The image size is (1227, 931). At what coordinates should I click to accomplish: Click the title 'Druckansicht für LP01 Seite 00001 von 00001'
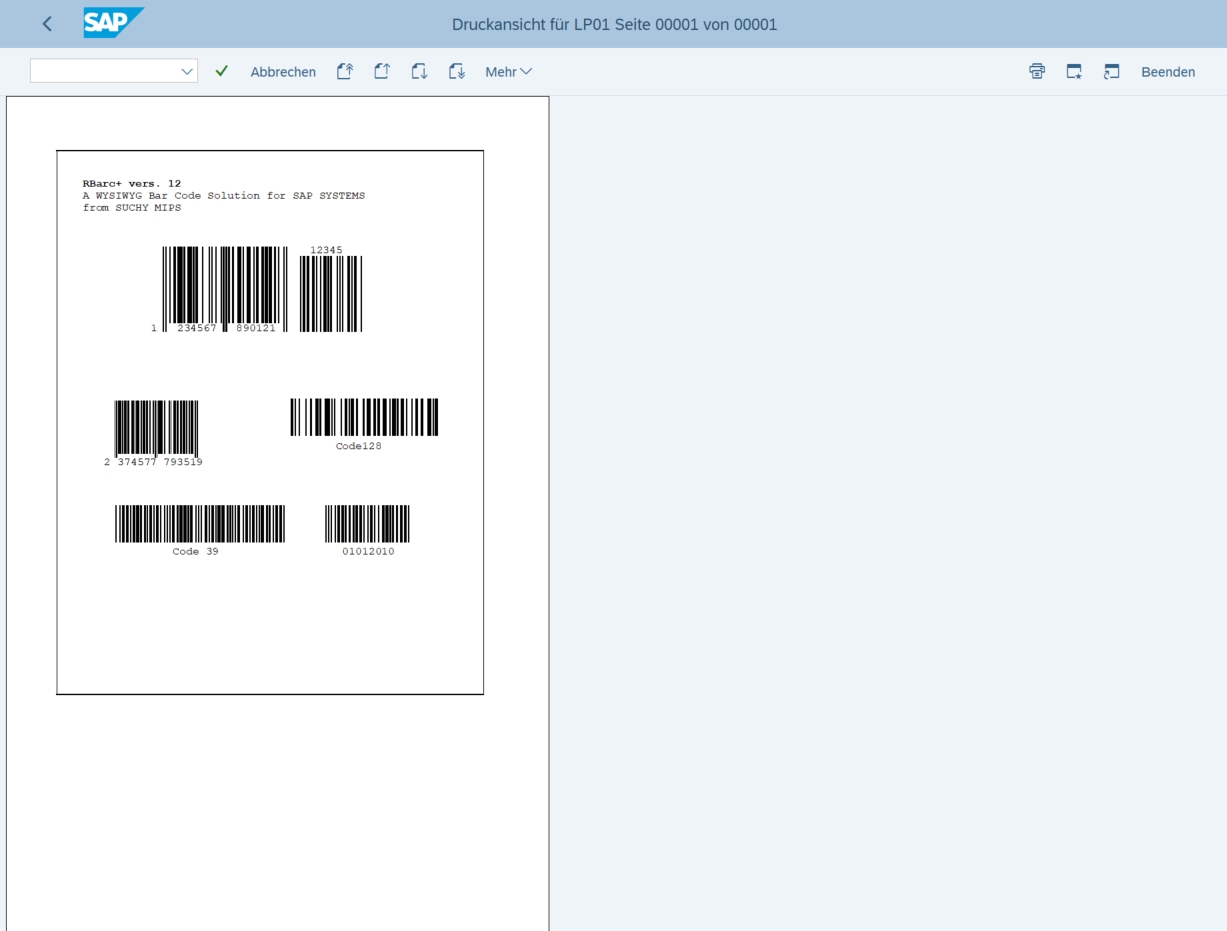click(614, 24)
